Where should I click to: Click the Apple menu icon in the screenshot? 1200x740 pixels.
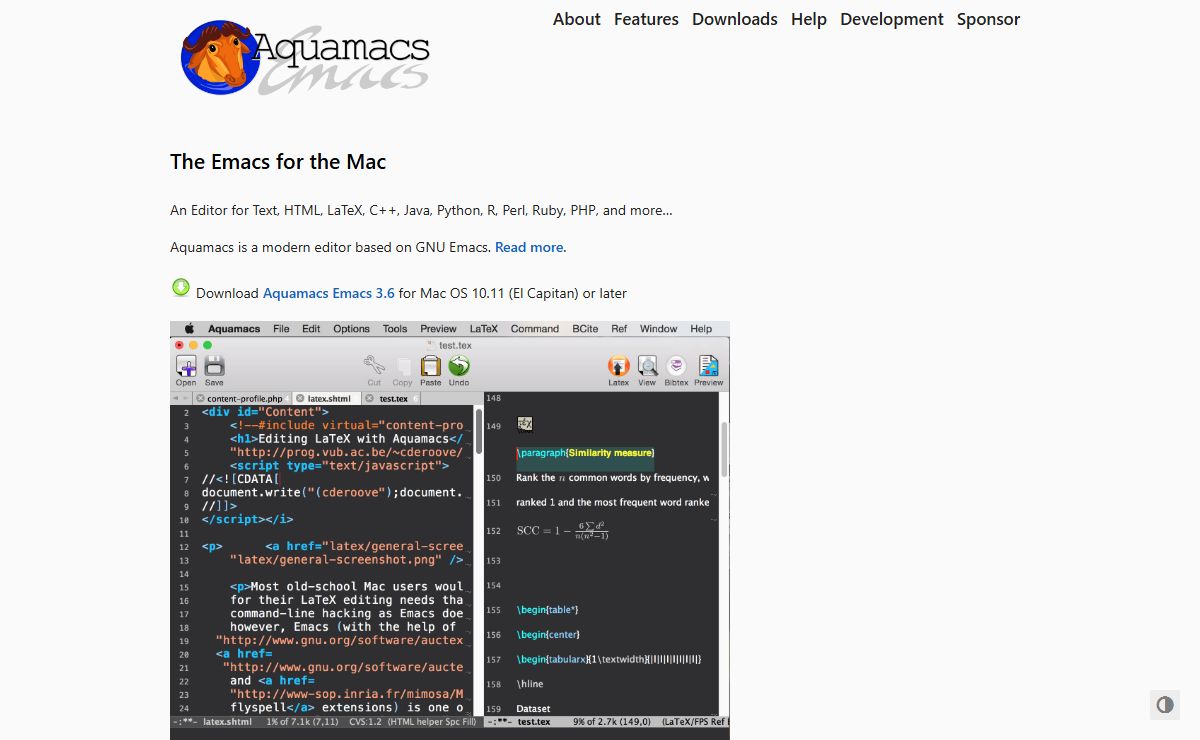coord(187,328)
